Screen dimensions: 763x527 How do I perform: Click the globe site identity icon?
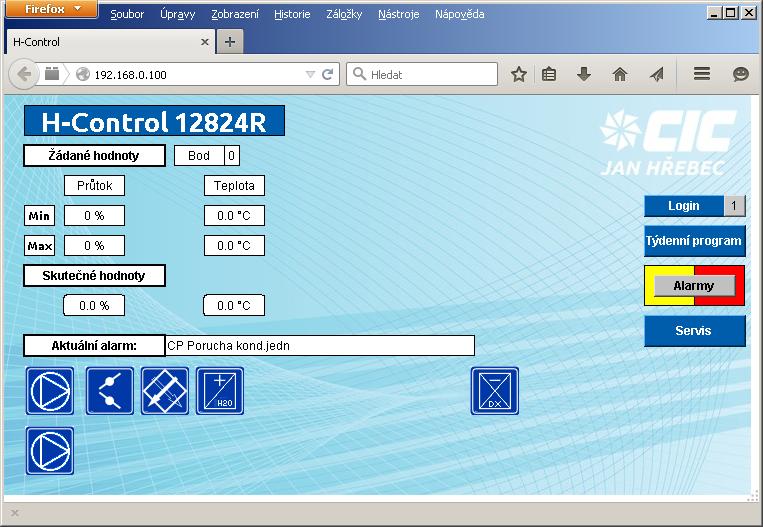click(x=83, y=74)
